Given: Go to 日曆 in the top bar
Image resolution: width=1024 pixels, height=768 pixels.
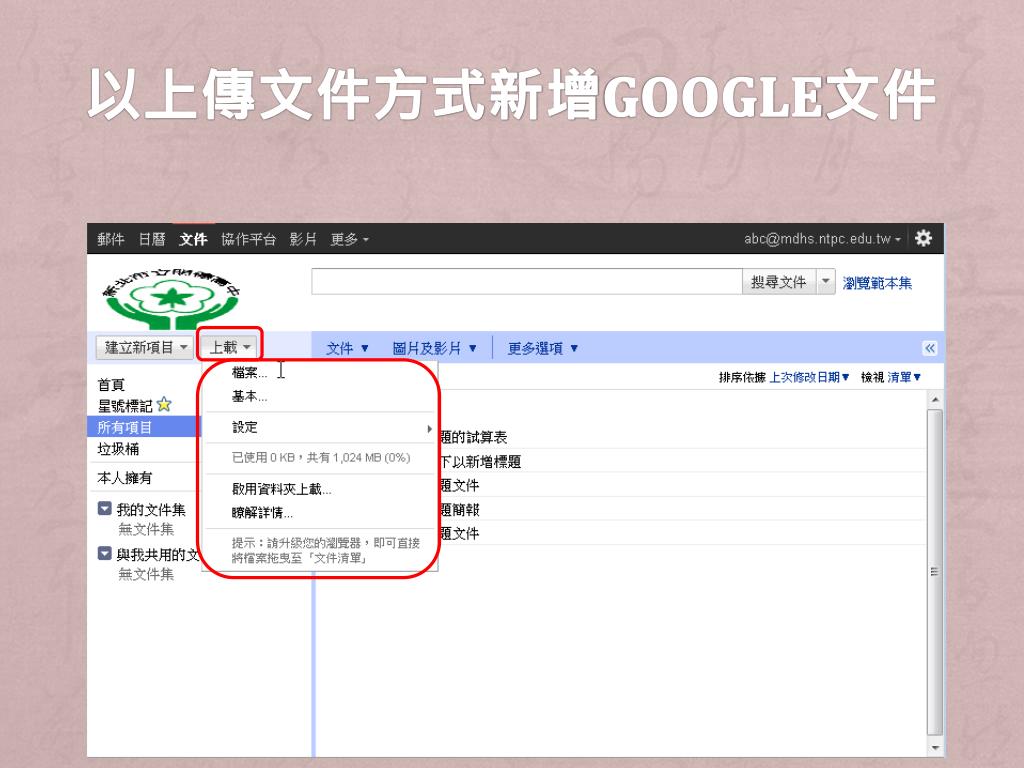Looking at the screenshot, I should tap(152, 240).
